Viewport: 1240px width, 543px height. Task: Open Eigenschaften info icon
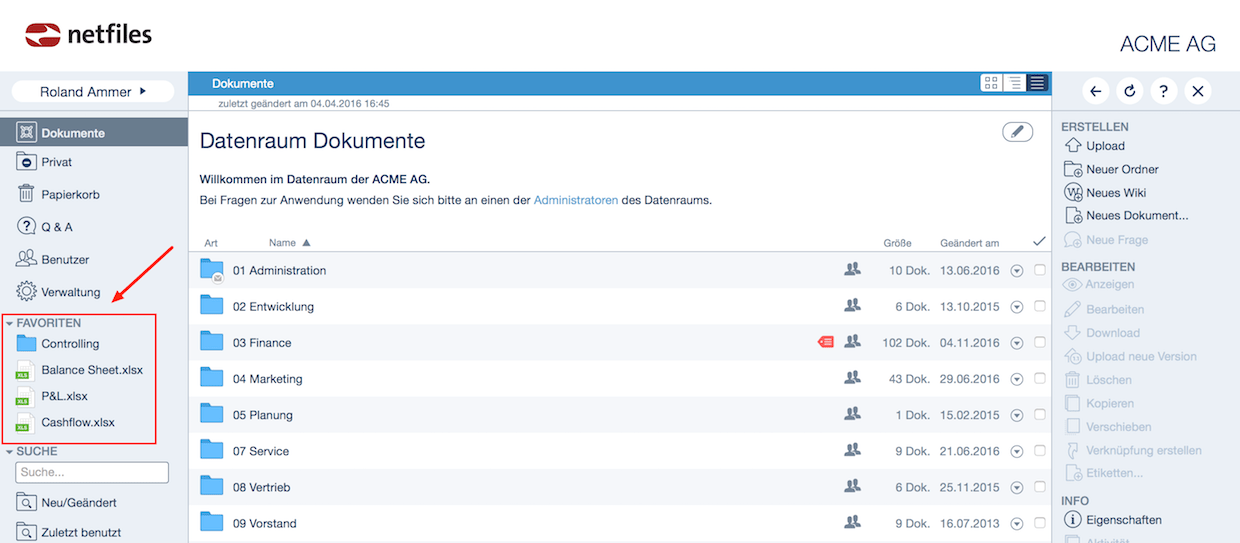click(1072, 520)
